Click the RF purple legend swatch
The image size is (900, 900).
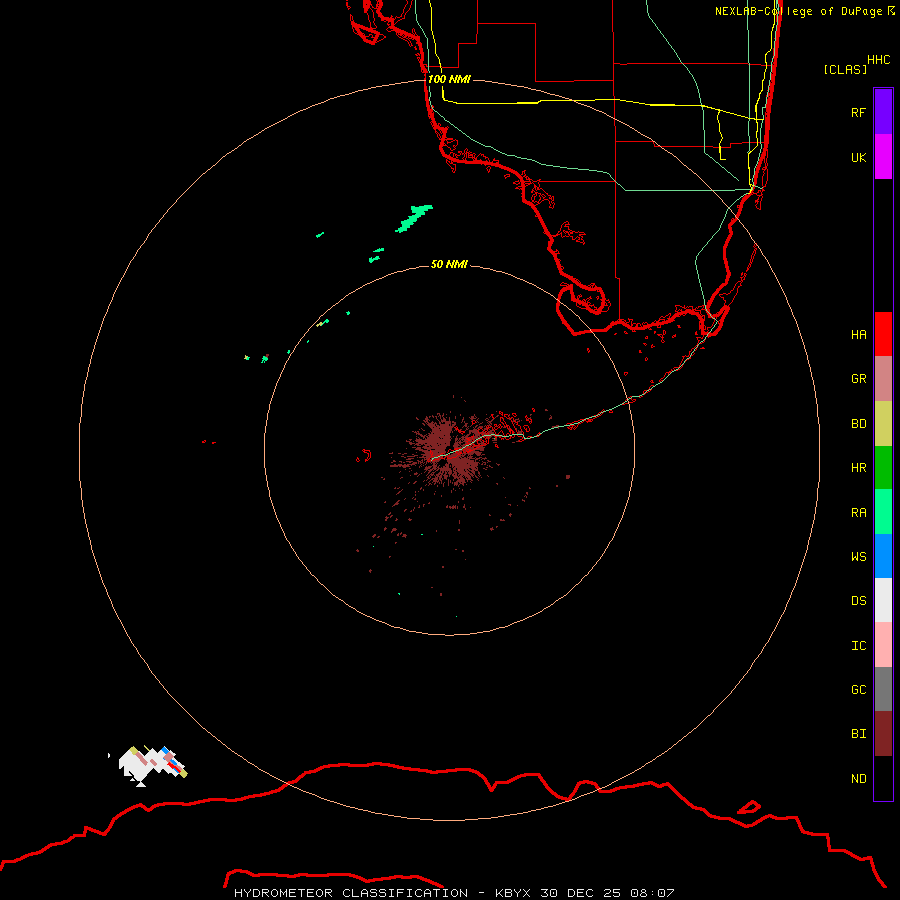883,112
